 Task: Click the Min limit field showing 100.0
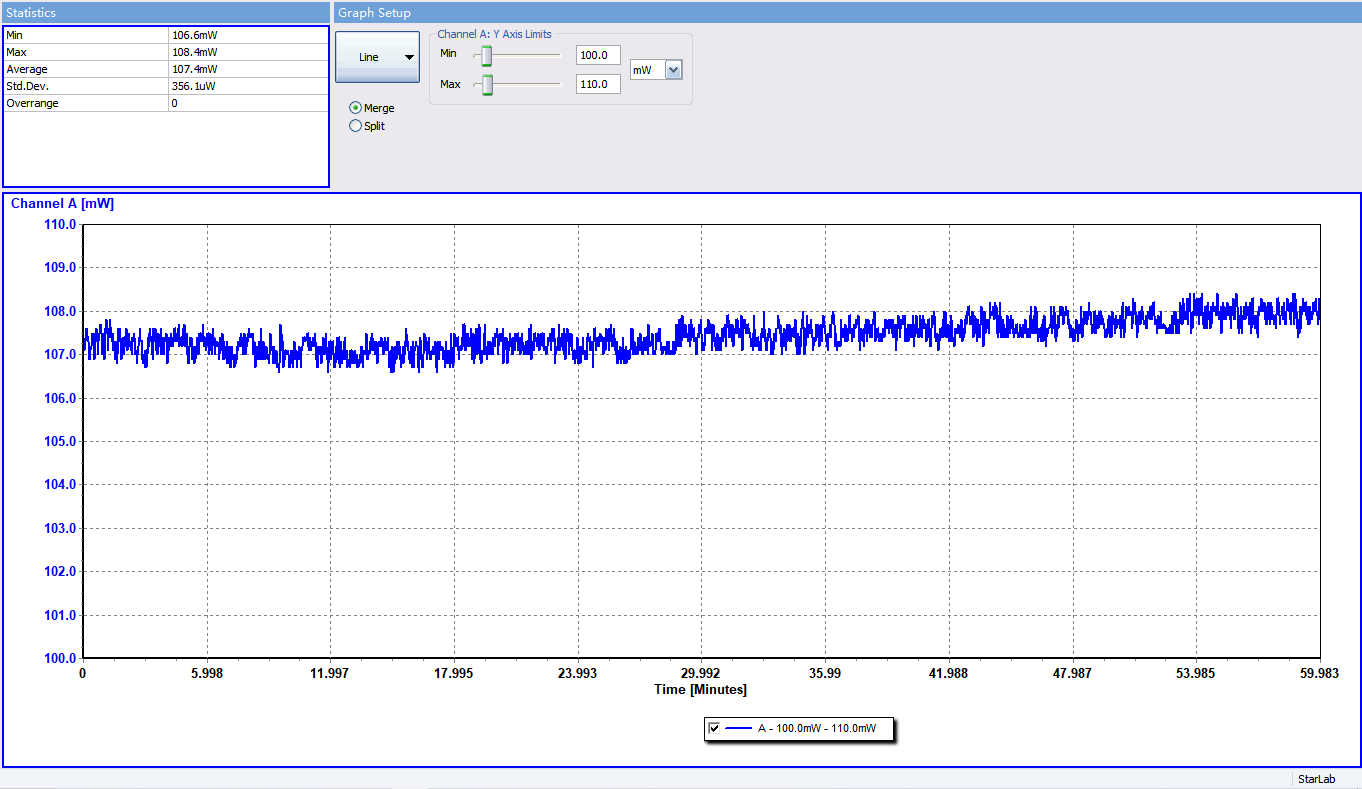[x=598, y=55]
